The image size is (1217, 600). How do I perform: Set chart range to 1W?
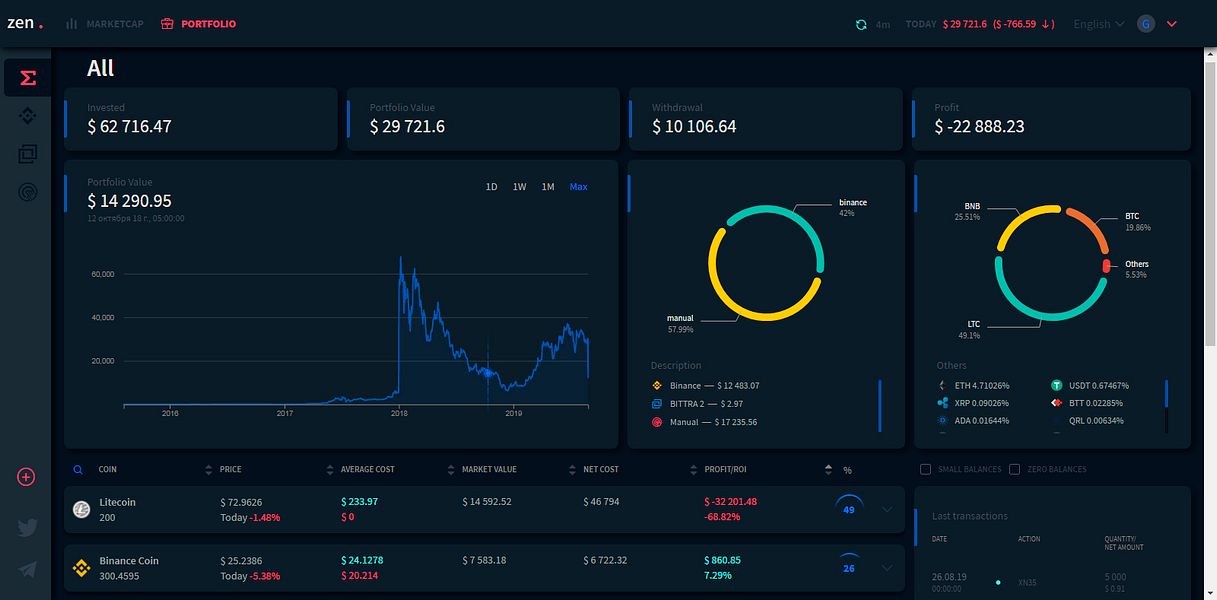(x=520, y=187)
